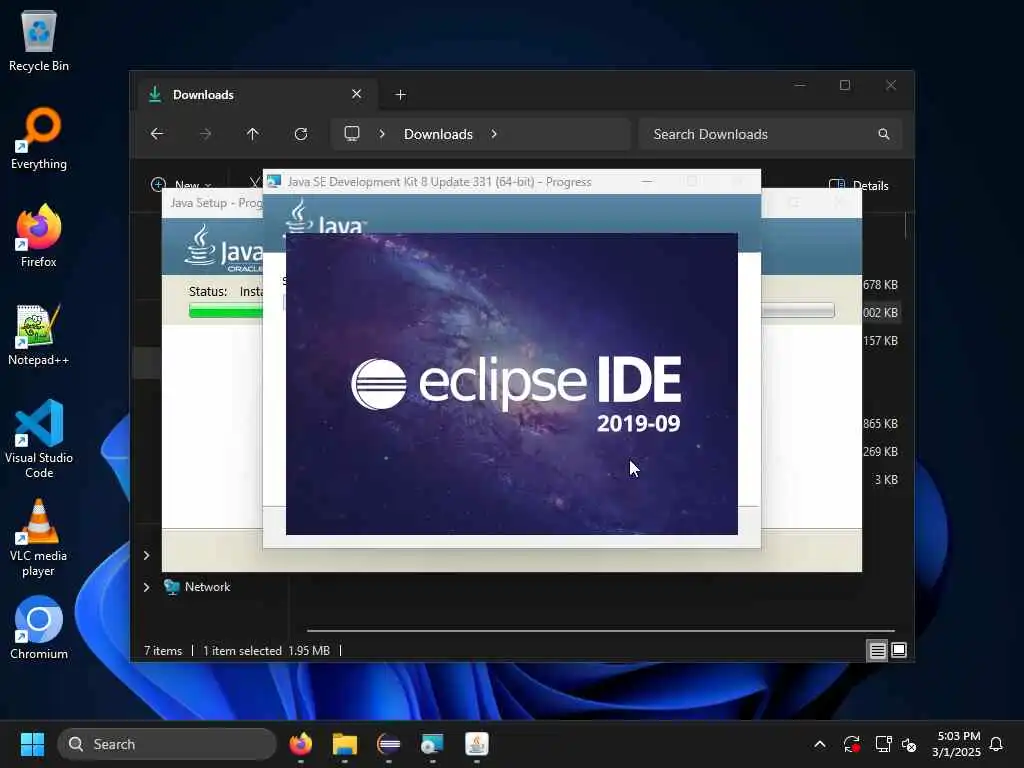
Task: Click the horizontal scrollbar in Explorer
Action: coord(601,631)
